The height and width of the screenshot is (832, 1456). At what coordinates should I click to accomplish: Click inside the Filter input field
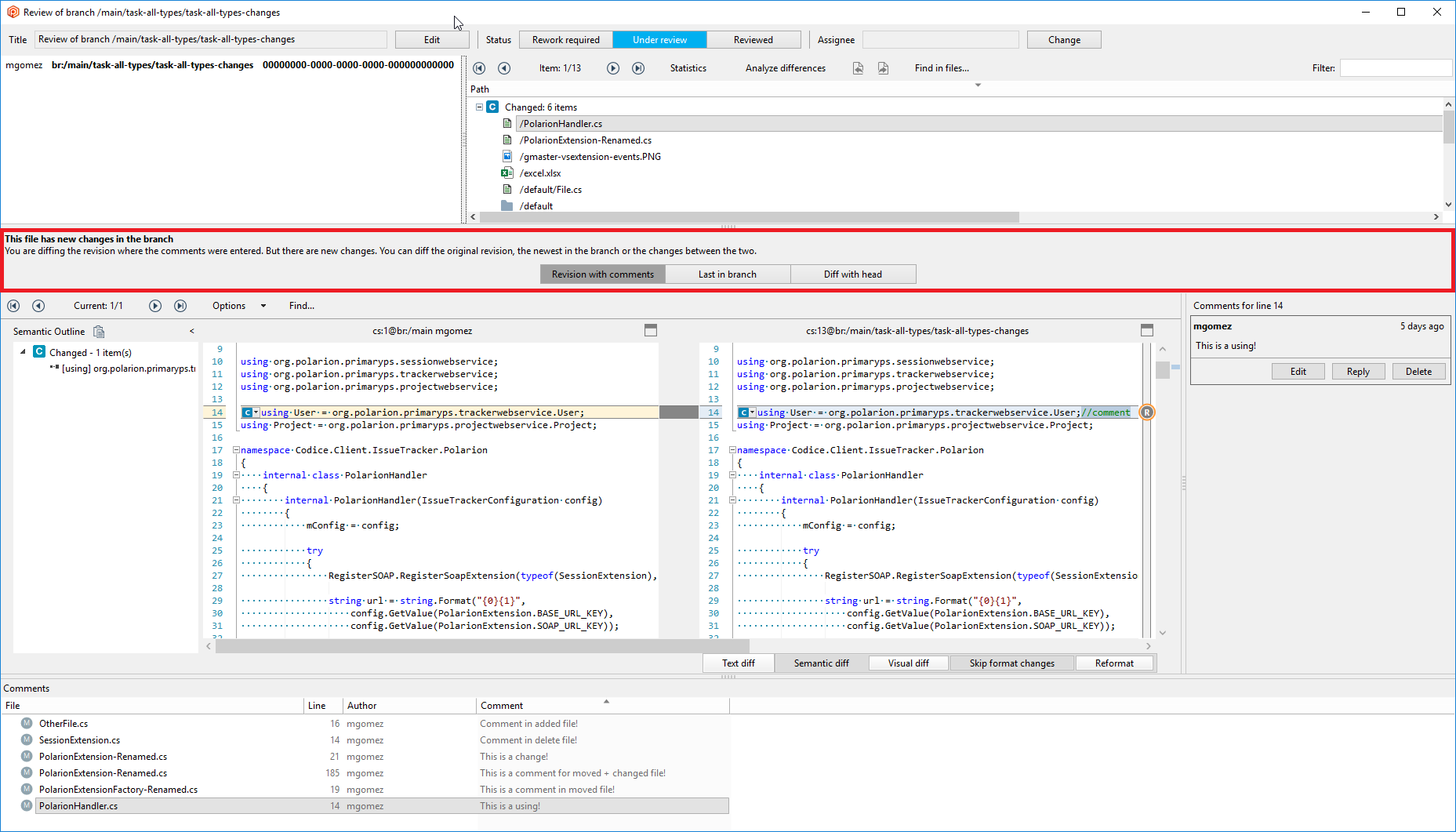[x=1396, y=68]
